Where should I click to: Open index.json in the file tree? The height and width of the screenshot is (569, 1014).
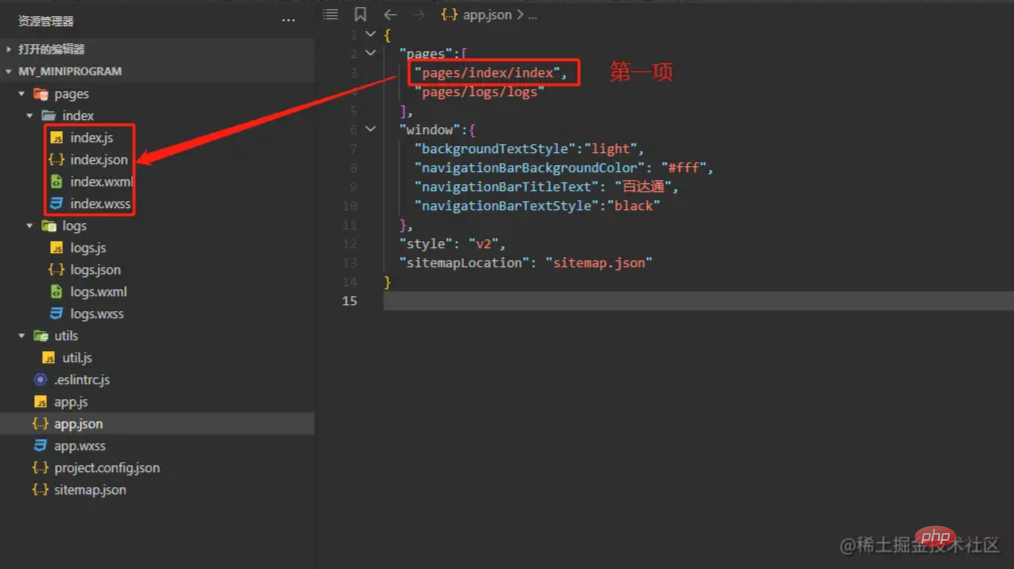[99, 160]
